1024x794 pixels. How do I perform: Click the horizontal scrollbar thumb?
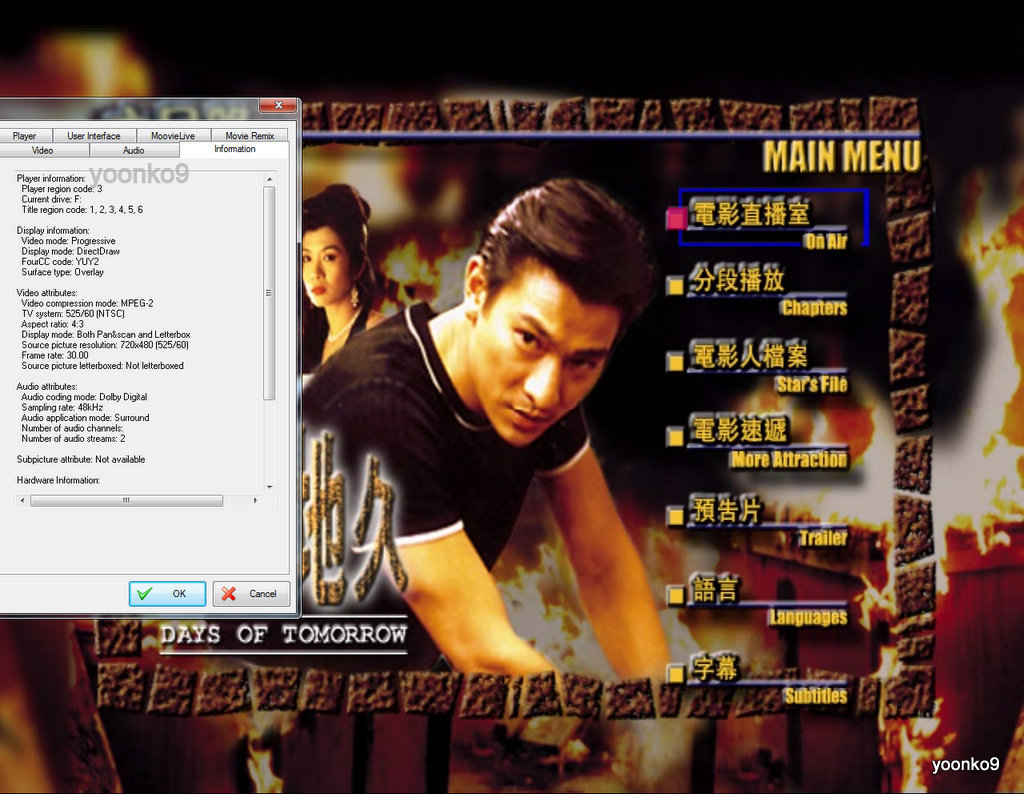click(x=127, y=501)
